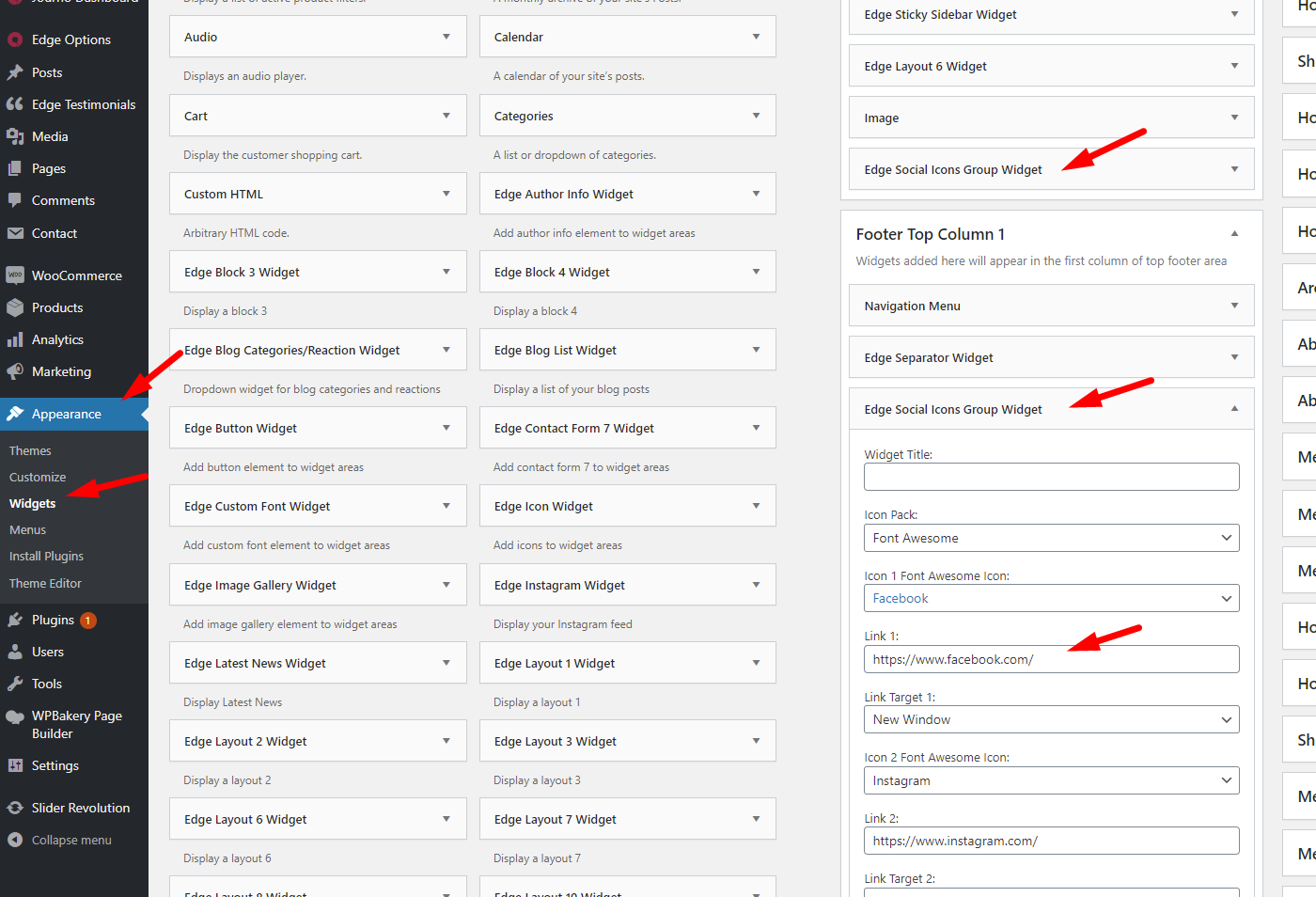Click the Posts pin icon
The width and height of the screenshot is (1316, 897).
click(x=15, y=72)
